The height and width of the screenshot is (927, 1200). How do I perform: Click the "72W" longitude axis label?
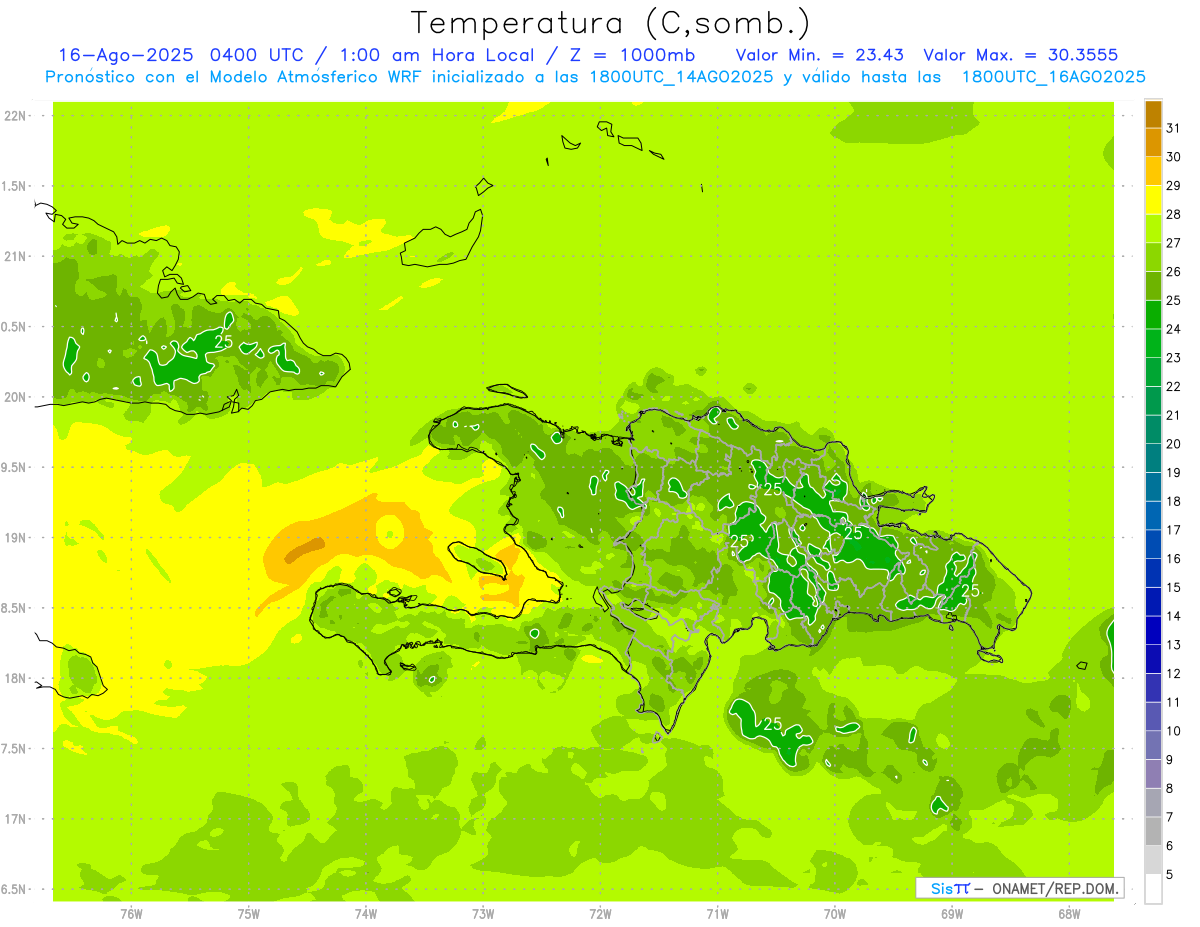600,914
